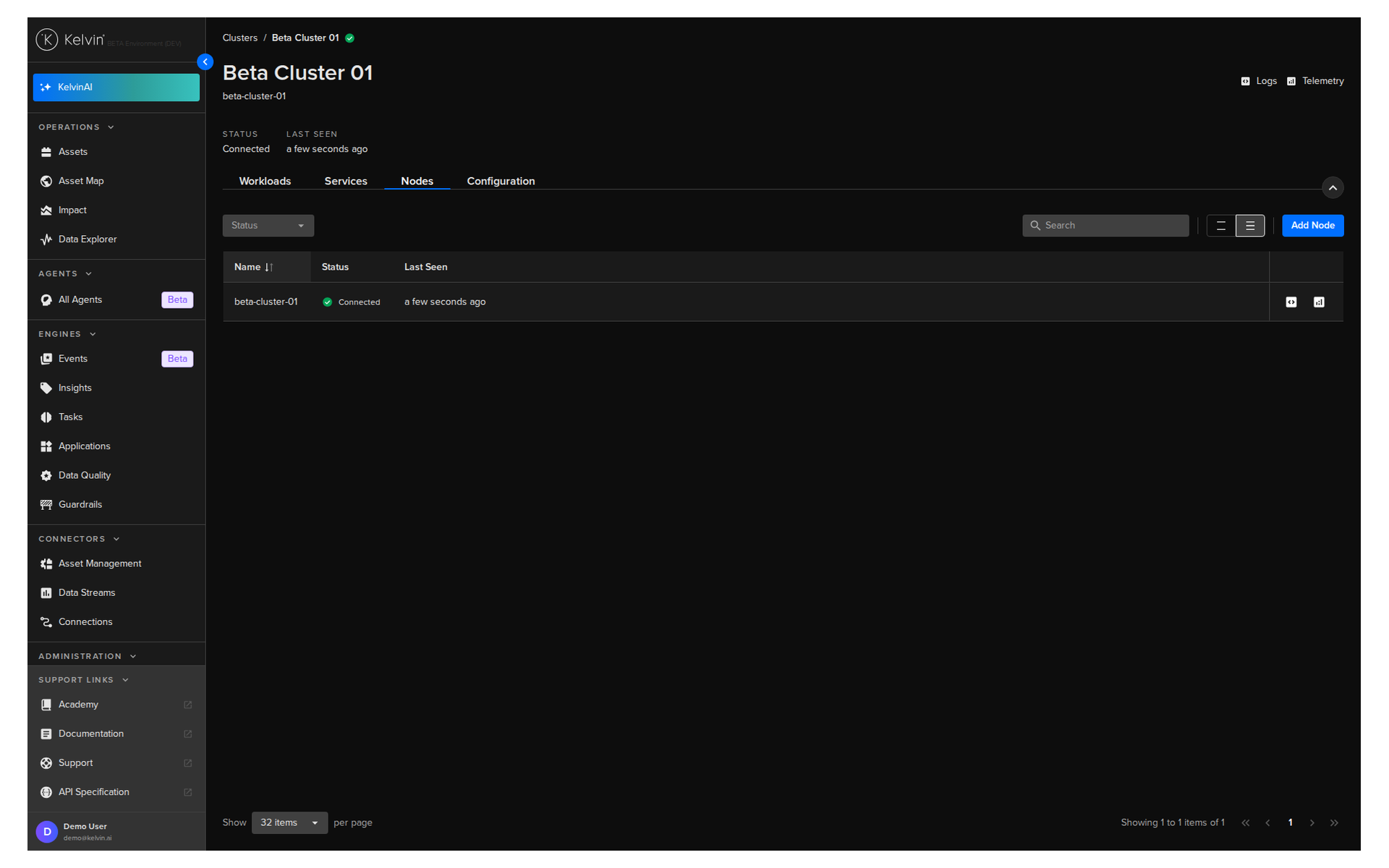Open Academy support link
Viewport: 1389px width, 868px height.
(x=116, y=705)
